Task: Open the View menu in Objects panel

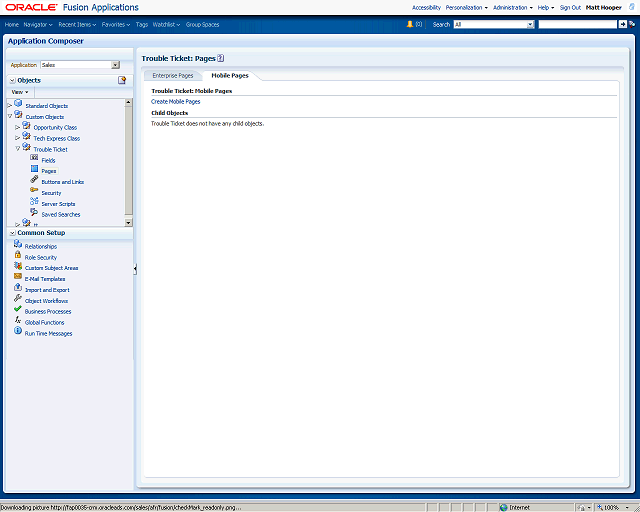Action: 20,92
